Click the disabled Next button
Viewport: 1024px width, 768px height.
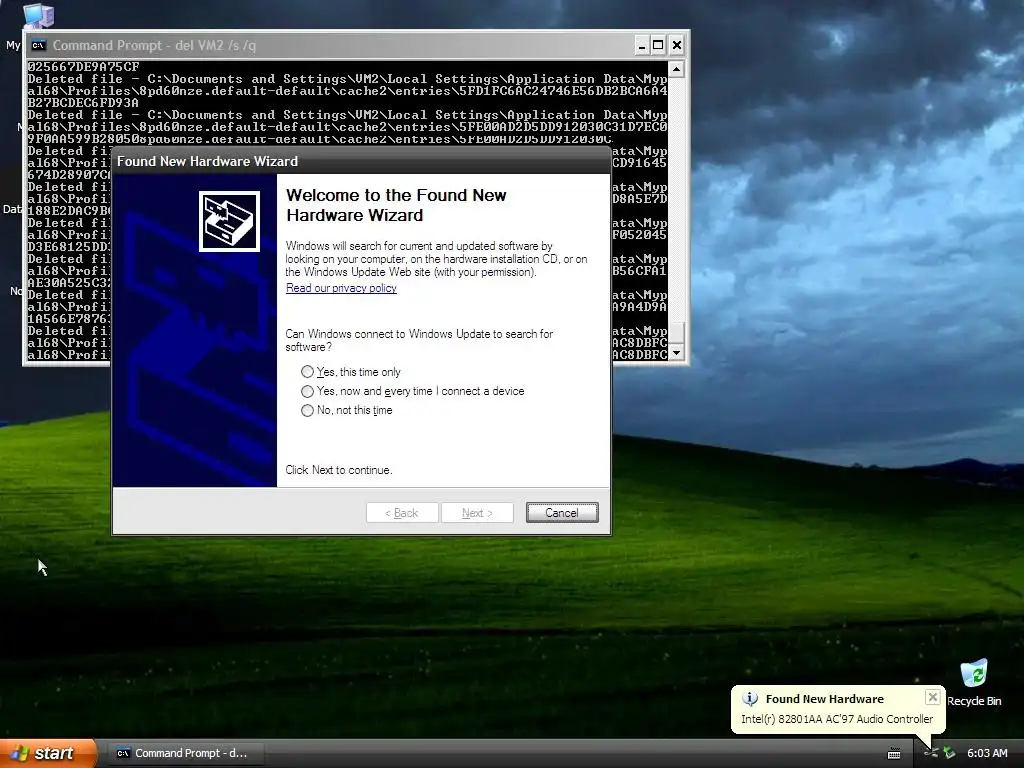point(477,513)
